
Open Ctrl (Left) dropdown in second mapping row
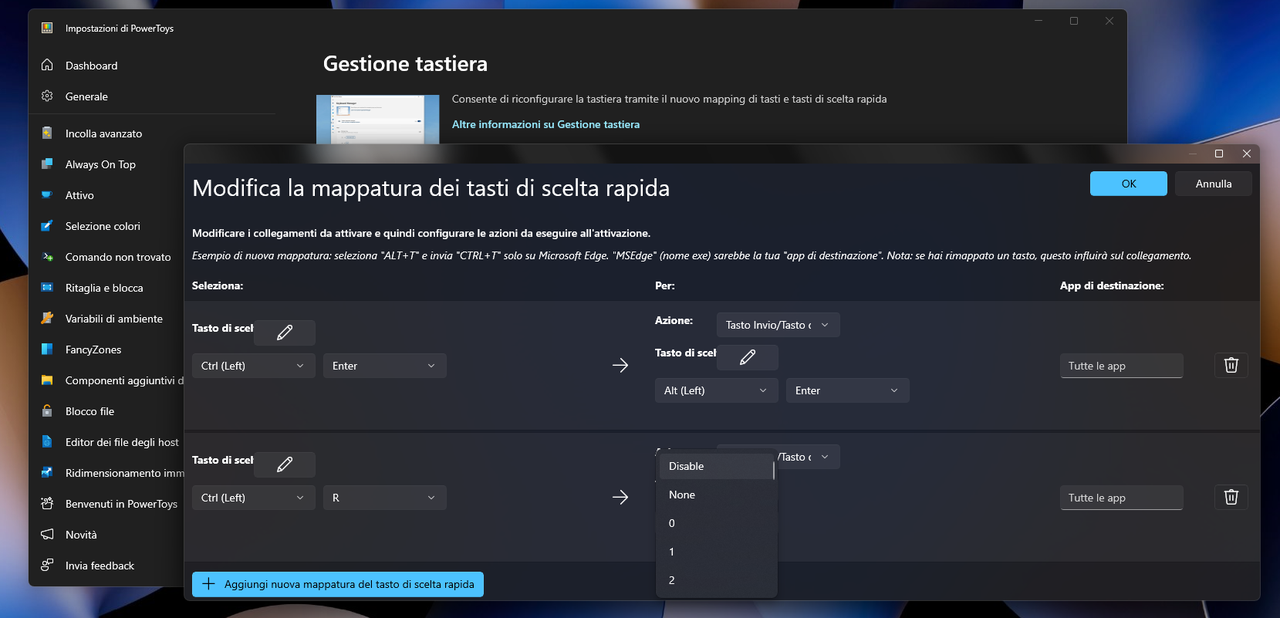pyautogui.click(x=254, y=498)
